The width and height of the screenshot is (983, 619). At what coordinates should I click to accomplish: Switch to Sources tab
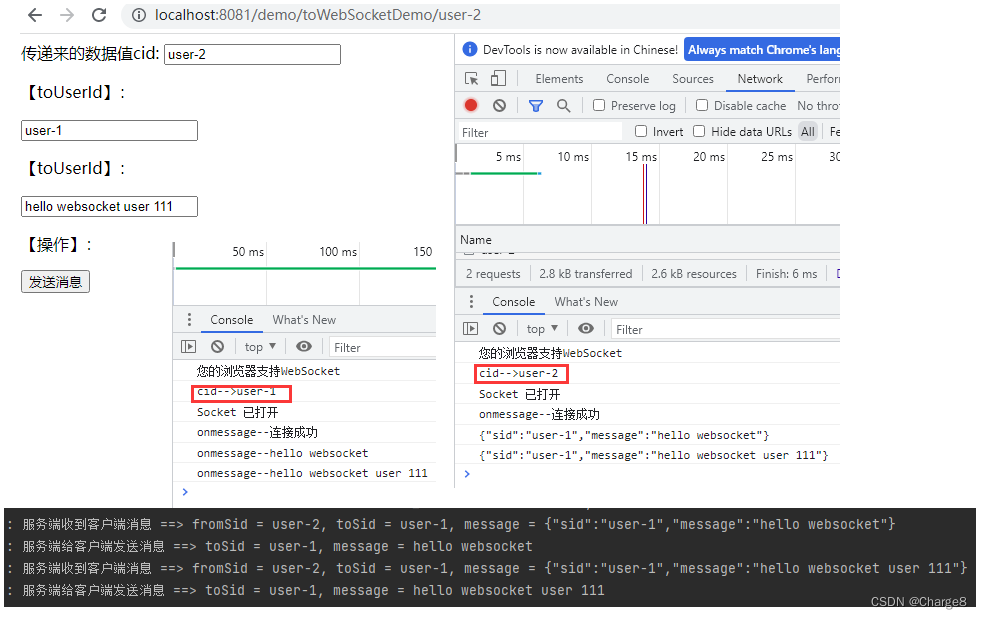[693, 78]
